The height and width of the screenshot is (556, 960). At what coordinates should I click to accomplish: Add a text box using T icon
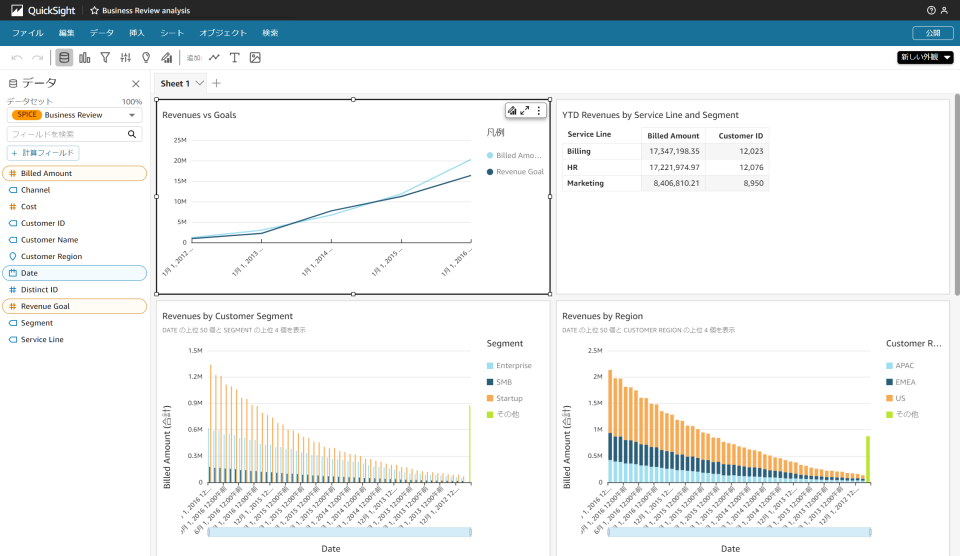[x=235, y=58]
